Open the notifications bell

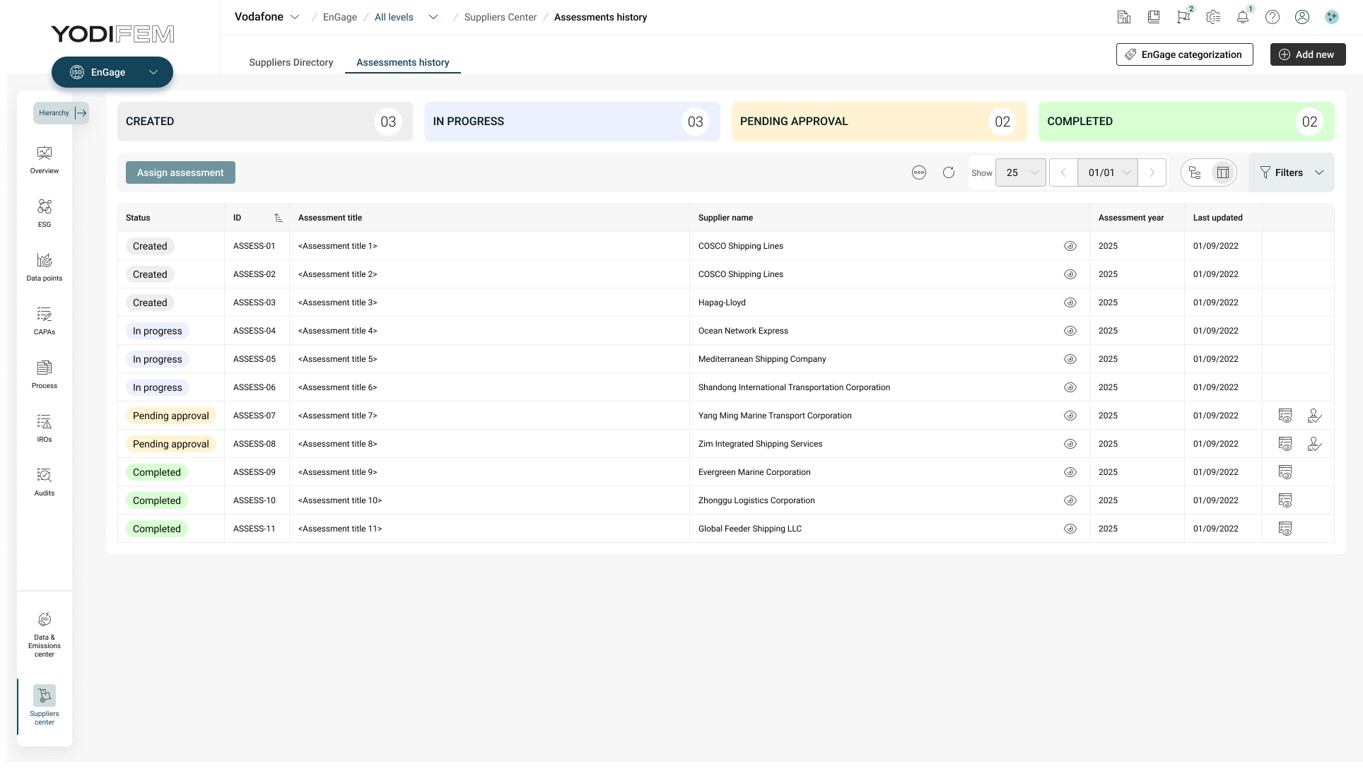pos(1243,16)
